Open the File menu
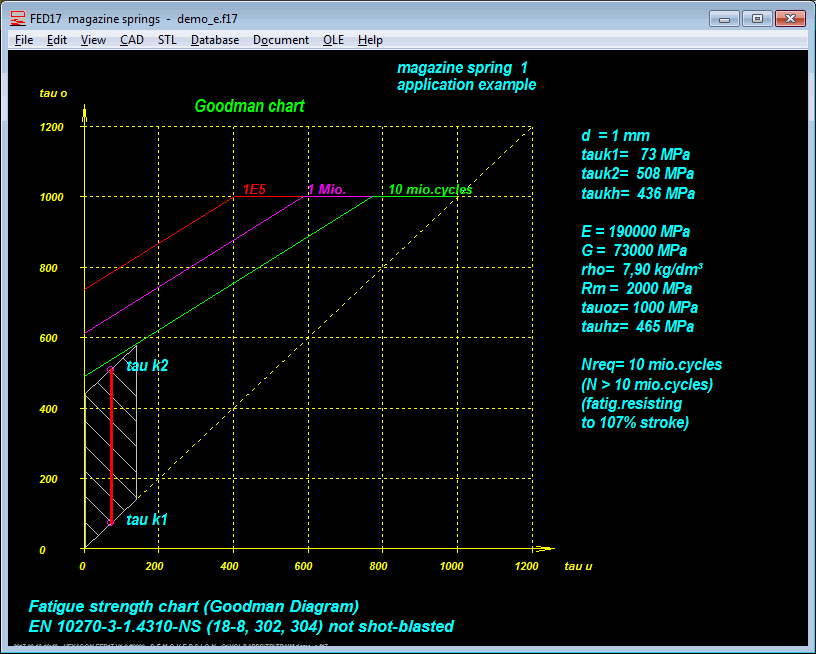Image resolution: width=816 pixels, height=654 pixels. pos(24,40)
